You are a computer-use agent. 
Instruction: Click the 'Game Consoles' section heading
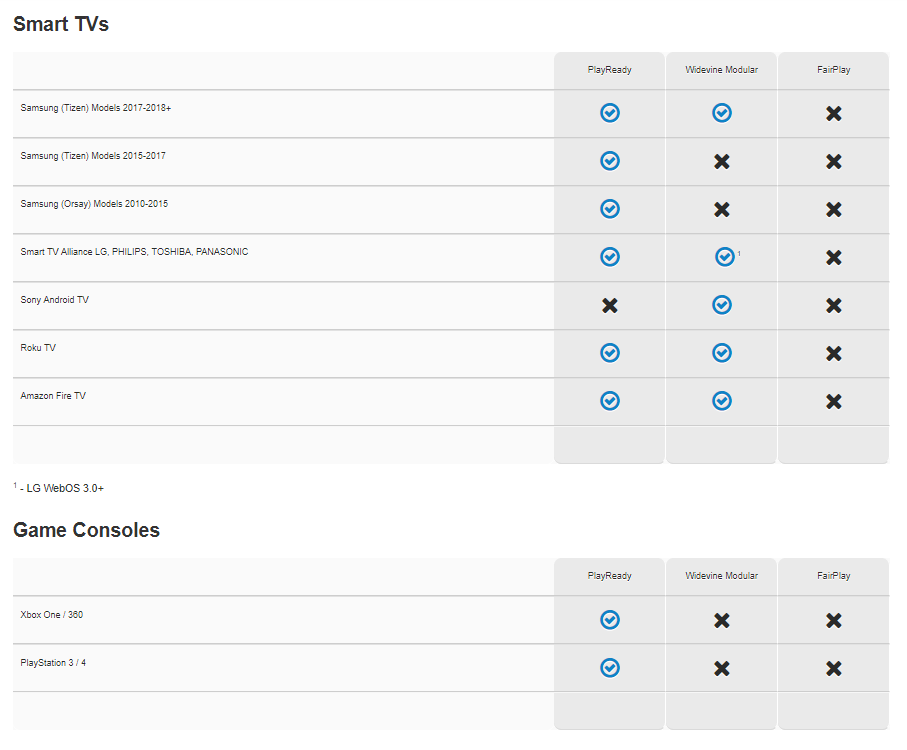[x=86, y=530]
